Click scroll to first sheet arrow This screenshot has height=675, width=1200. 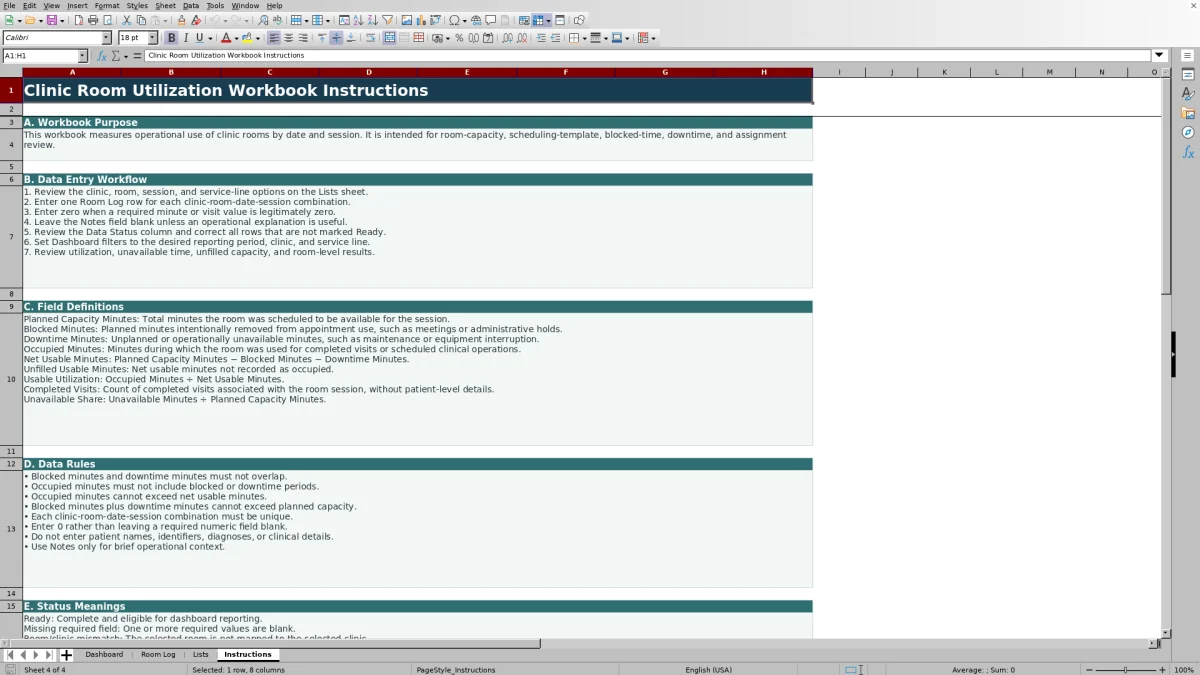pos(10,655)
